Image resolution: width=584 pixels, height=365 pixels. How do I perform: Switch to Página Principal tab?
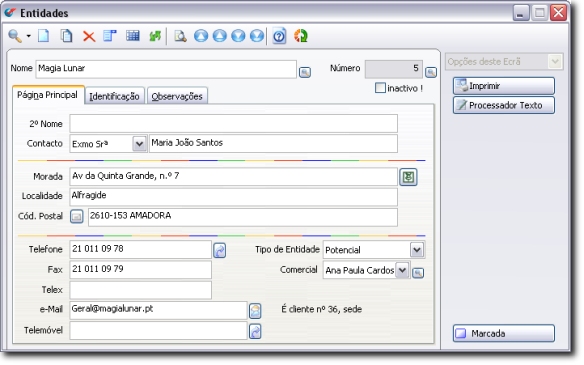48,95
